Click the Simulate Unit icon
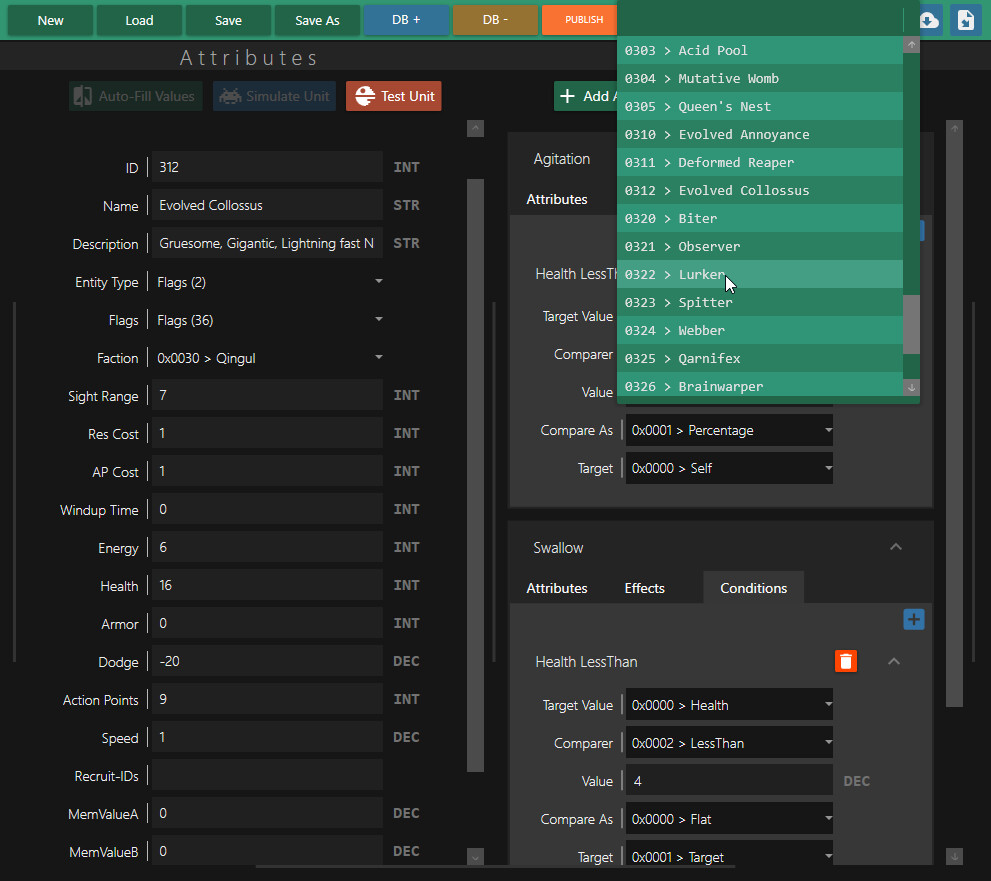Viewport: 991px width, 881px height. [x=274, y=95]
